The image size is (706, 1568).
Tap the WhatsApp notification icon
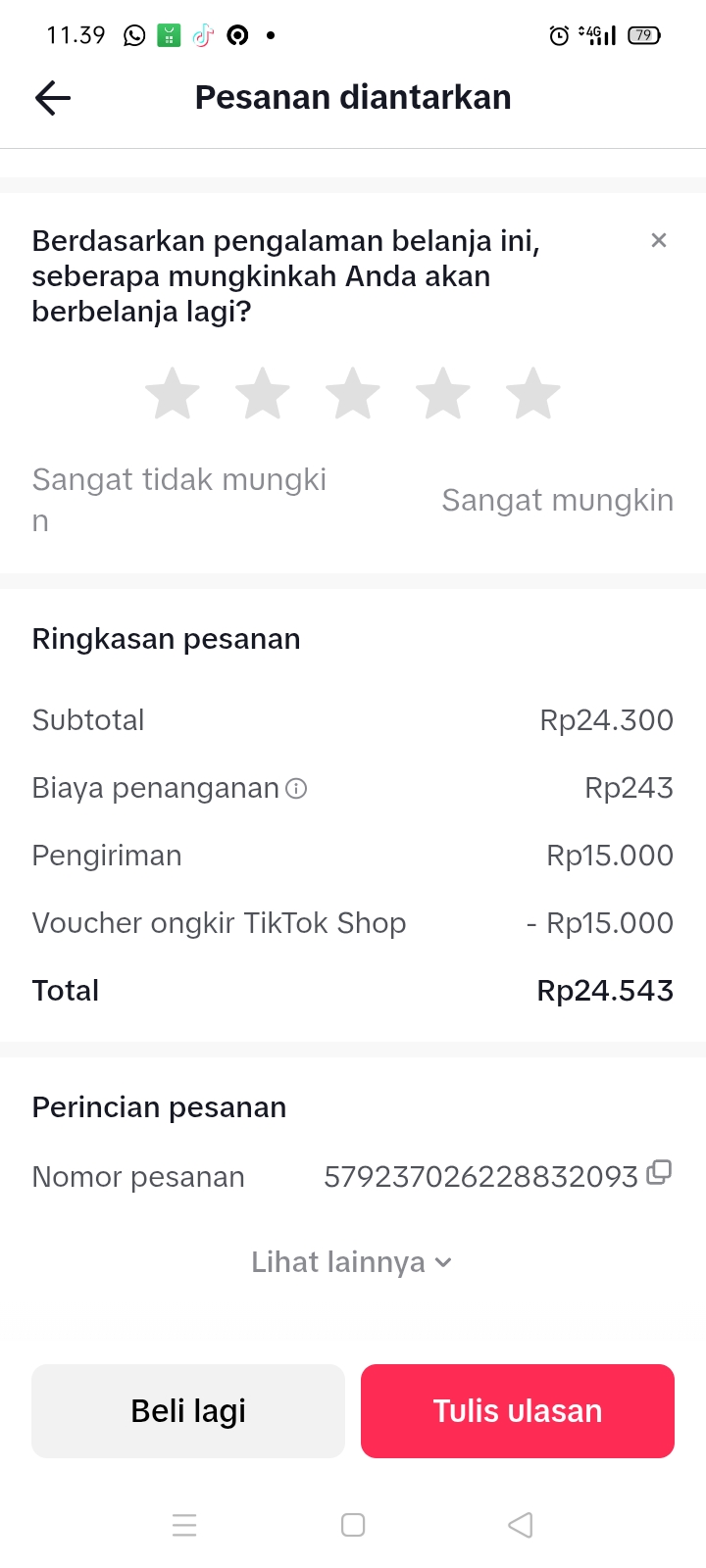[x=134, y=36]
